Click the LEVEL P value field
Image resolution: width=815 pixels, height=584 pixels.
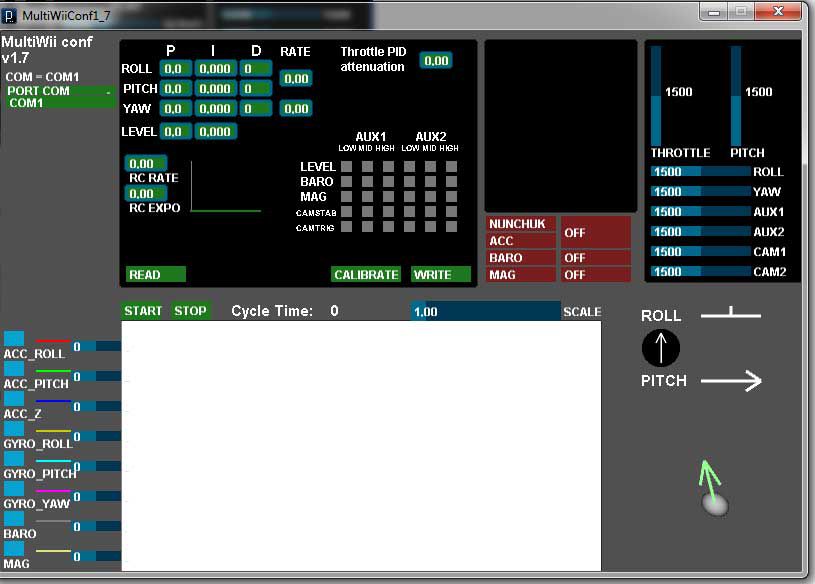click(x=175, y=131)
